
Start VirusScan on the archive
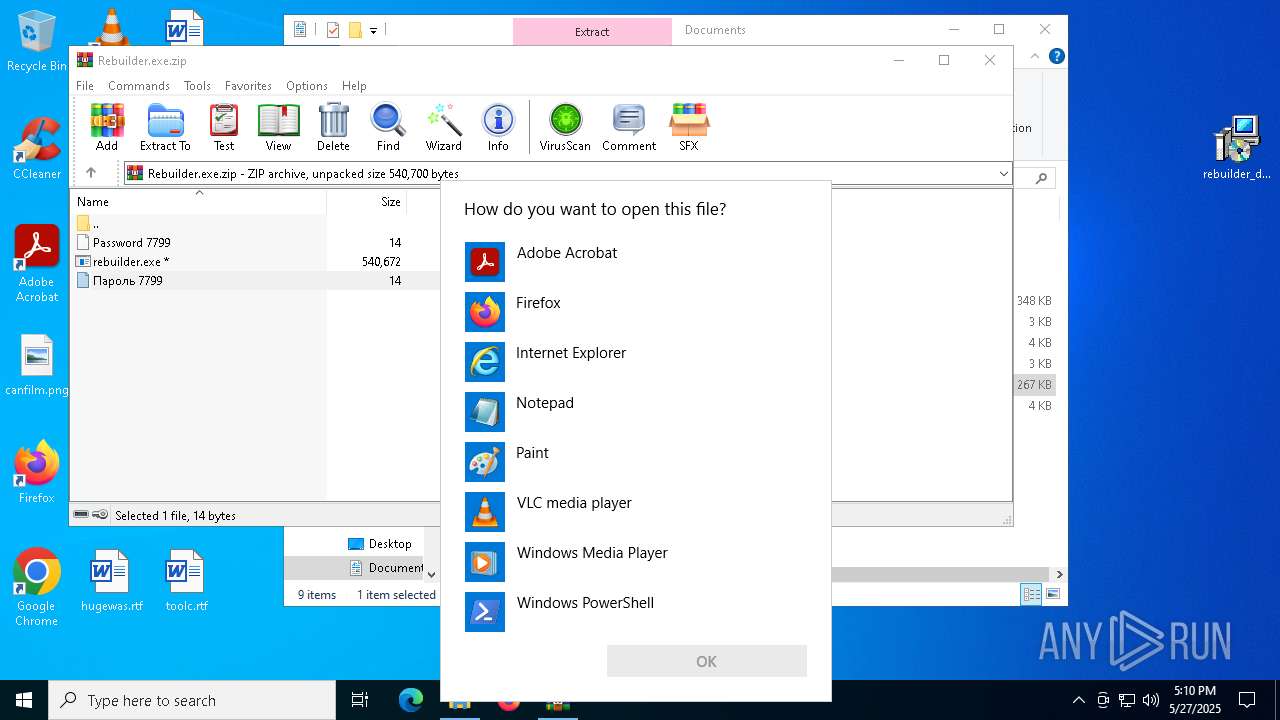565,127
